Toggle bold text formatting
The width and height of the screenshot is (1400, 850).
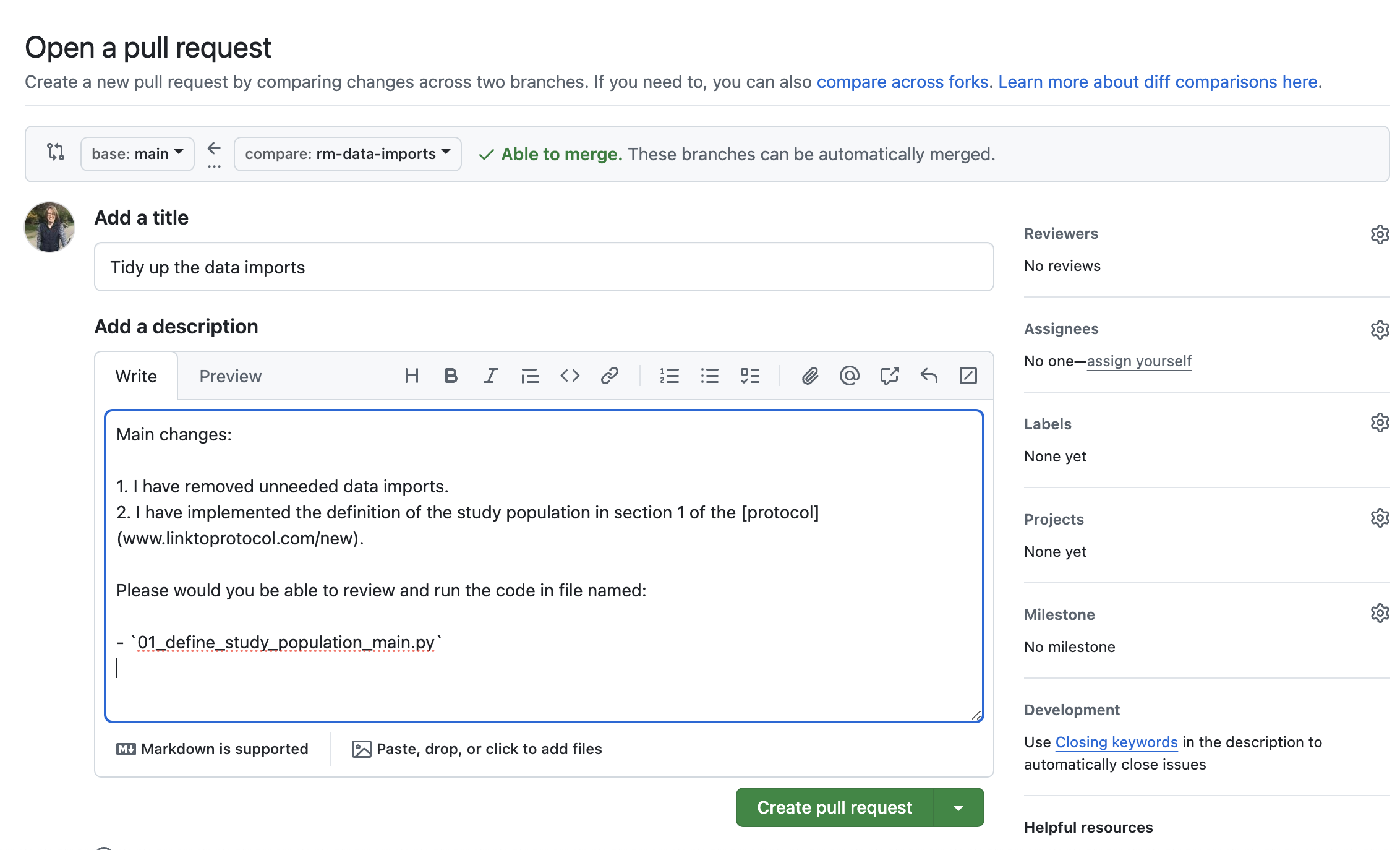click(451, 376)
